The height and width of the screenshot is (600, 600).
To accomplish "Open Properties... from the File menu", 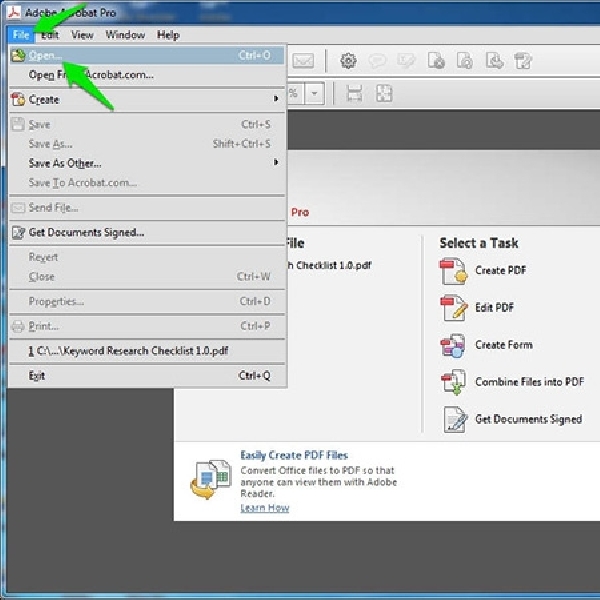I will (x=147, y=302).
